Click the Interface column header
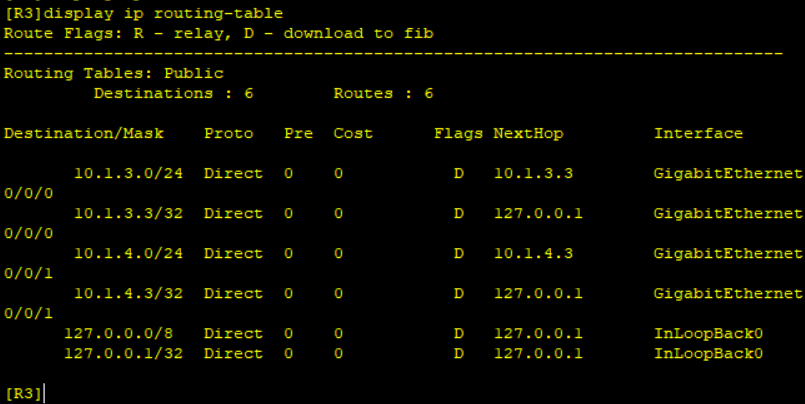The height and width of the screenshot is (404, 805). coord(698,133)
